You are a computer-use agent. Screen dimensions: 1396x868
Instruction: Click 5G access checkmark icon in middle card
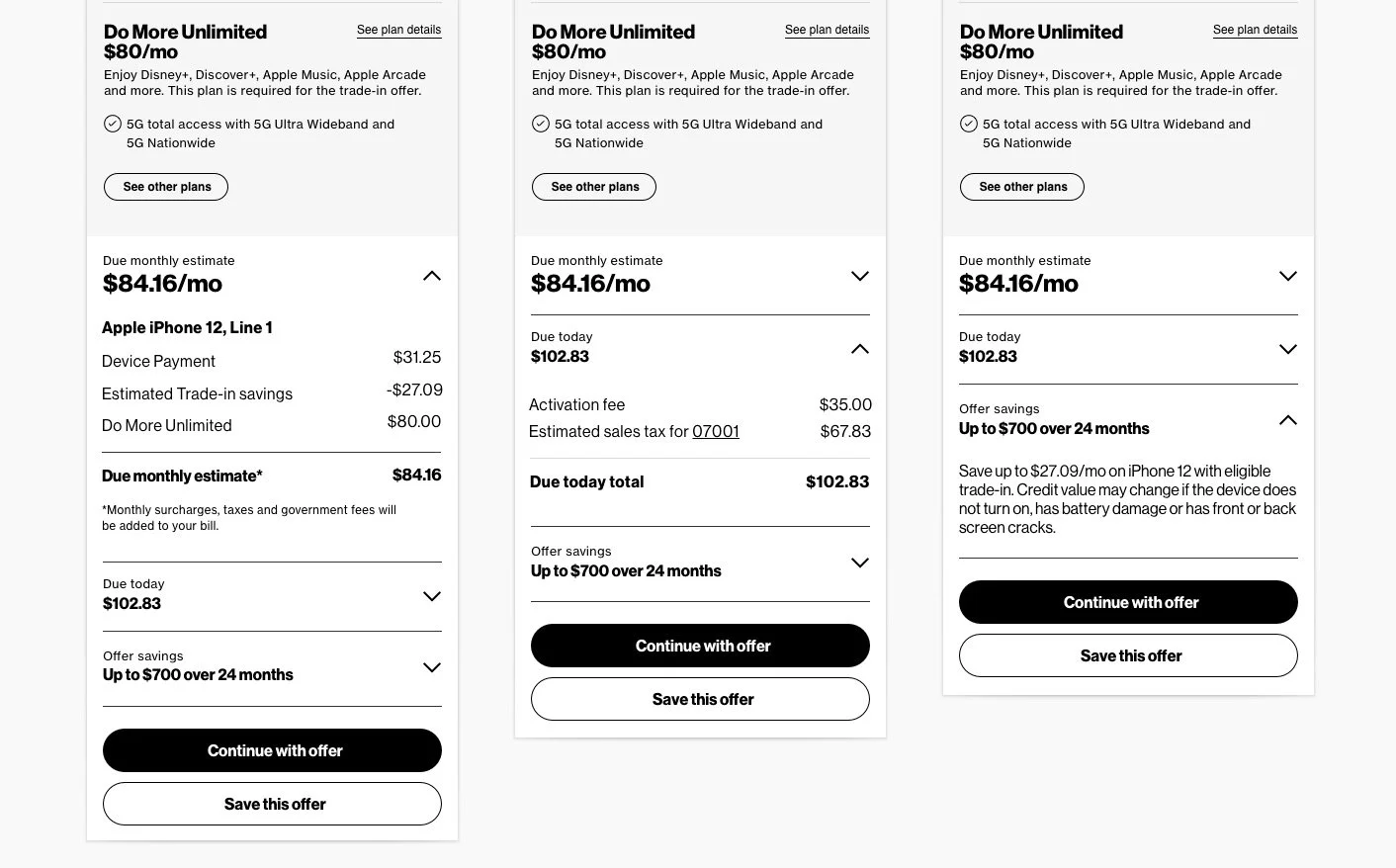pyautogui.click(x=541, y=124)
